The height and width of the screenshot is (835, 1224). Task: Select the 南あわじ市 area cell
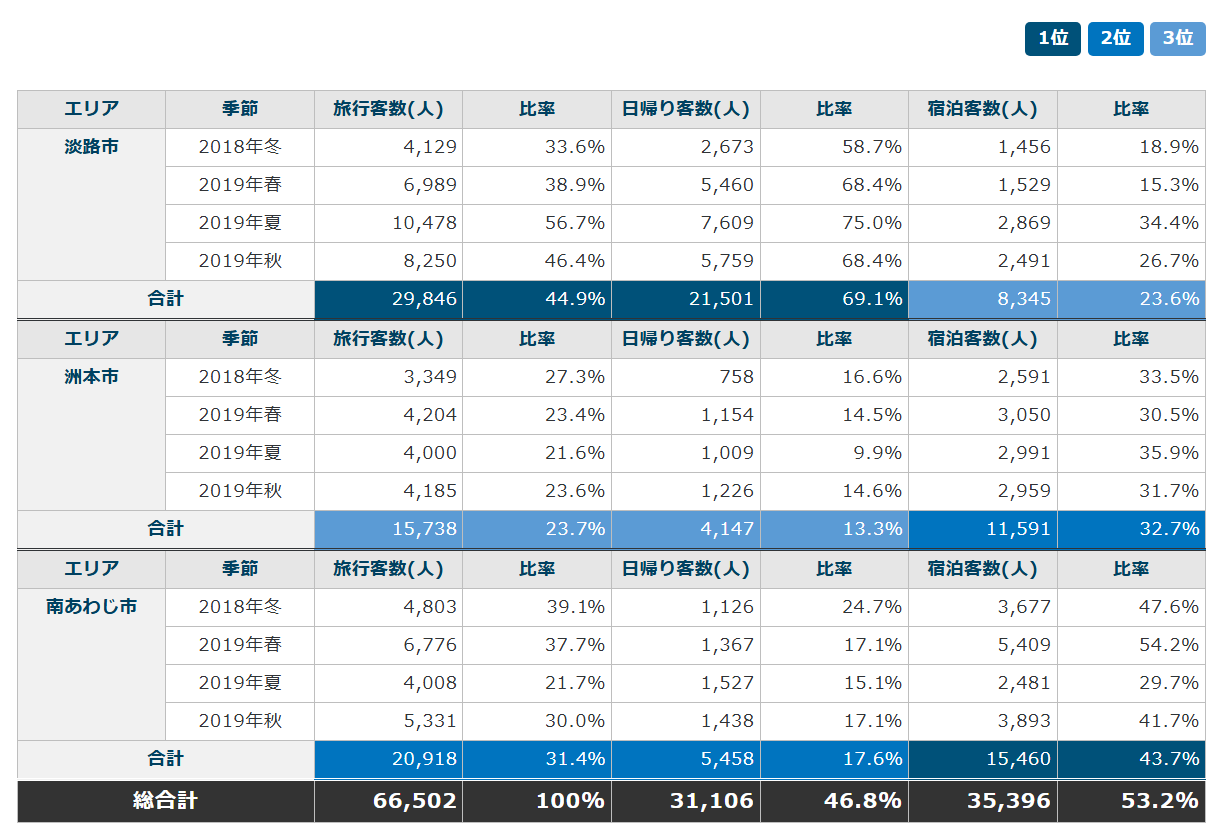point(91,607)
